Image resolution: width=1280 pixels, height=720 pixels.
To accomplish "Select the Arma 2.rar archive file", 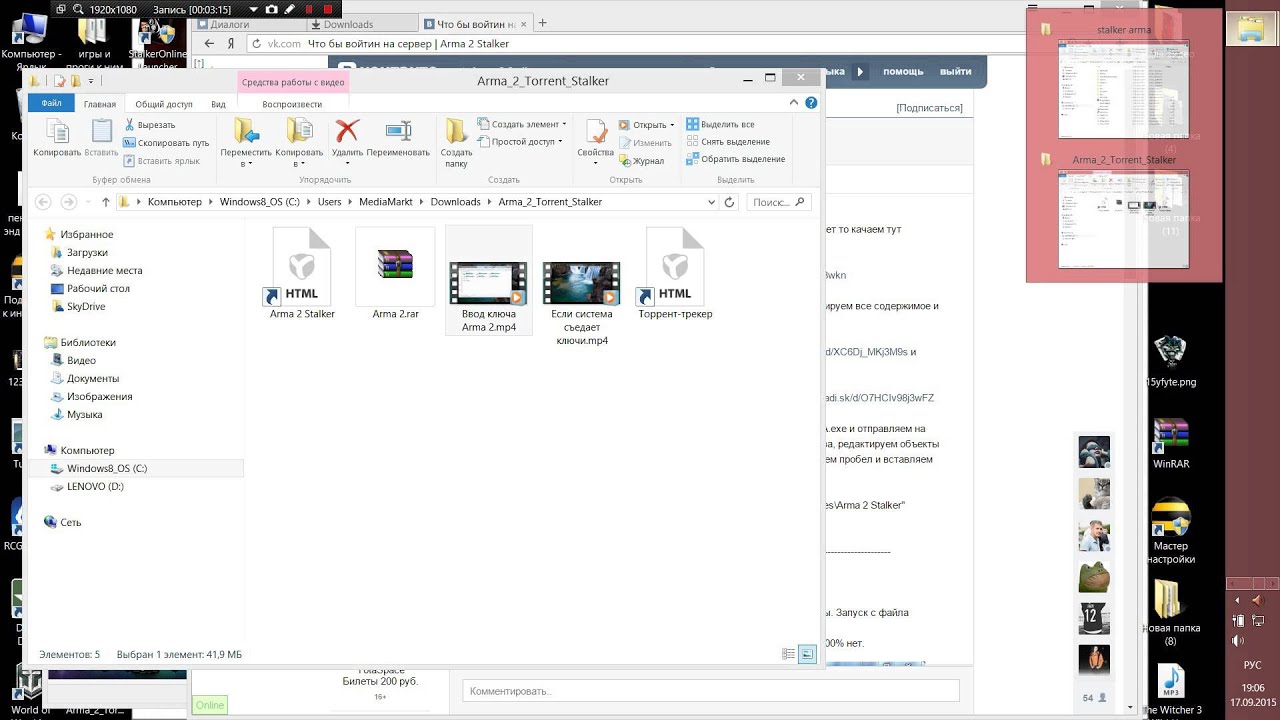I will pos(395,274).
